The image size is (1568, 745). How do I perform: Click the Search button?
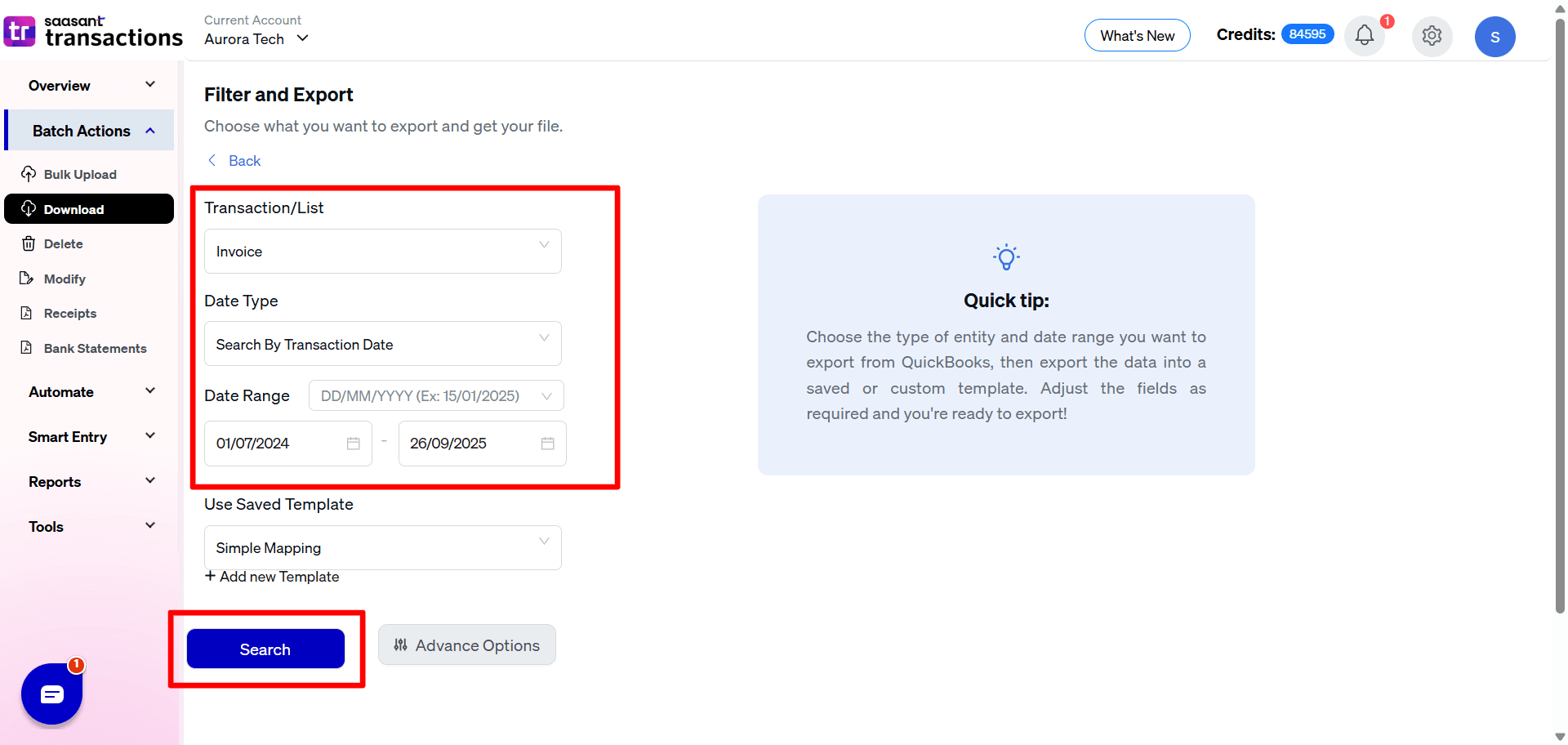265,649
